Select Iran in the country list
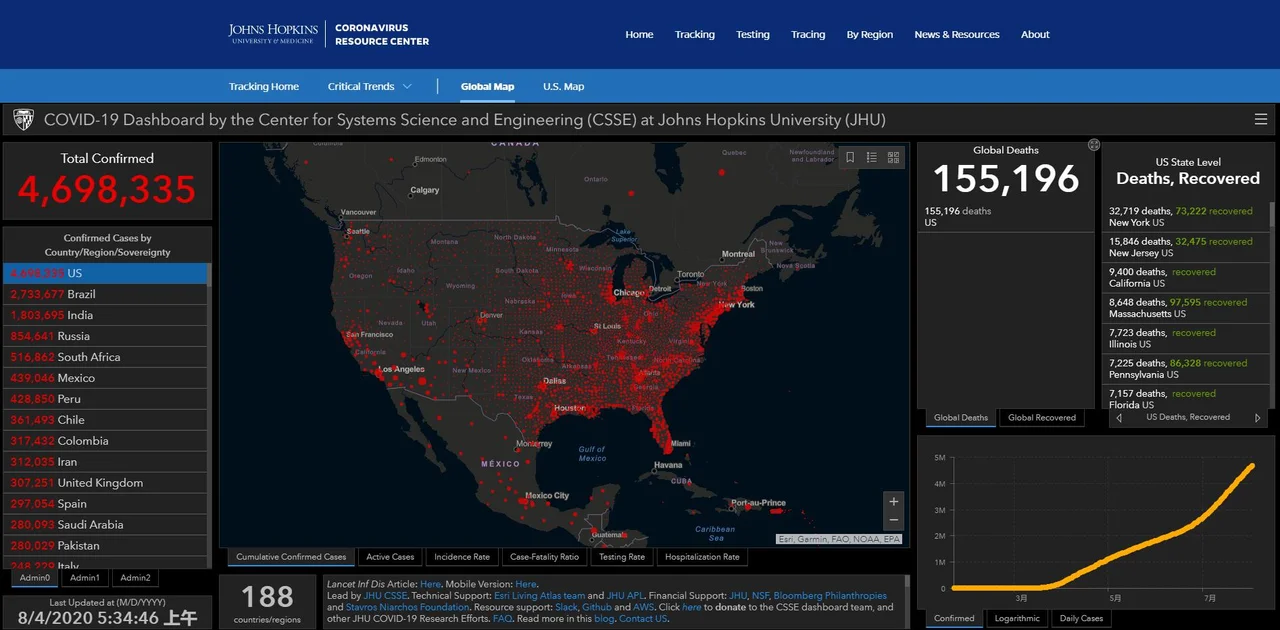 [x=106, y=462]
